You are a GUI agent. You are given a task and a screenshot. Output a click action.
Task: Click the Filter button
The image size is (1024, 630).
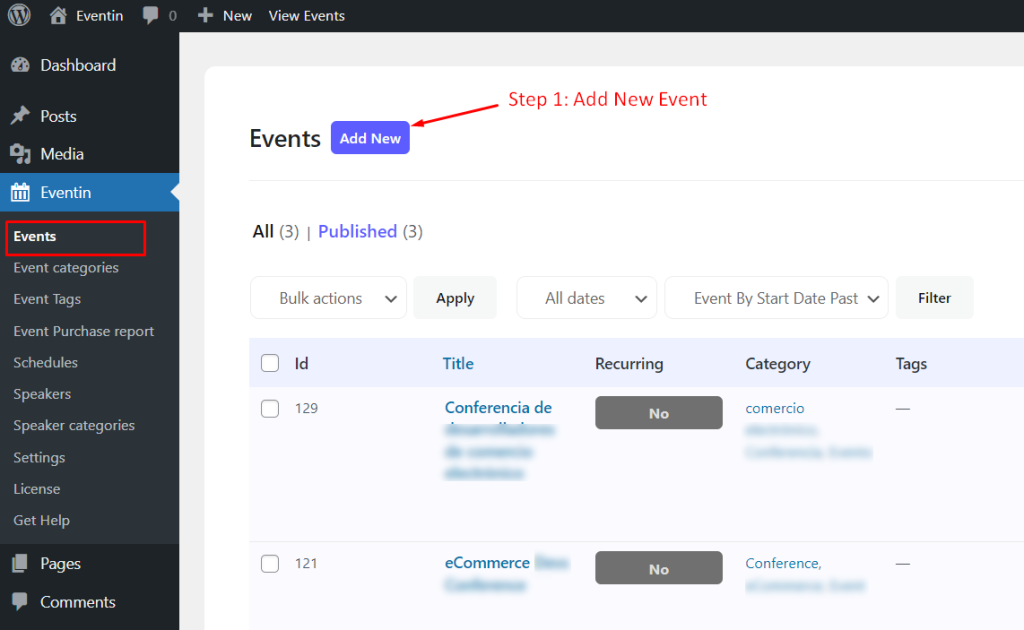935,298
